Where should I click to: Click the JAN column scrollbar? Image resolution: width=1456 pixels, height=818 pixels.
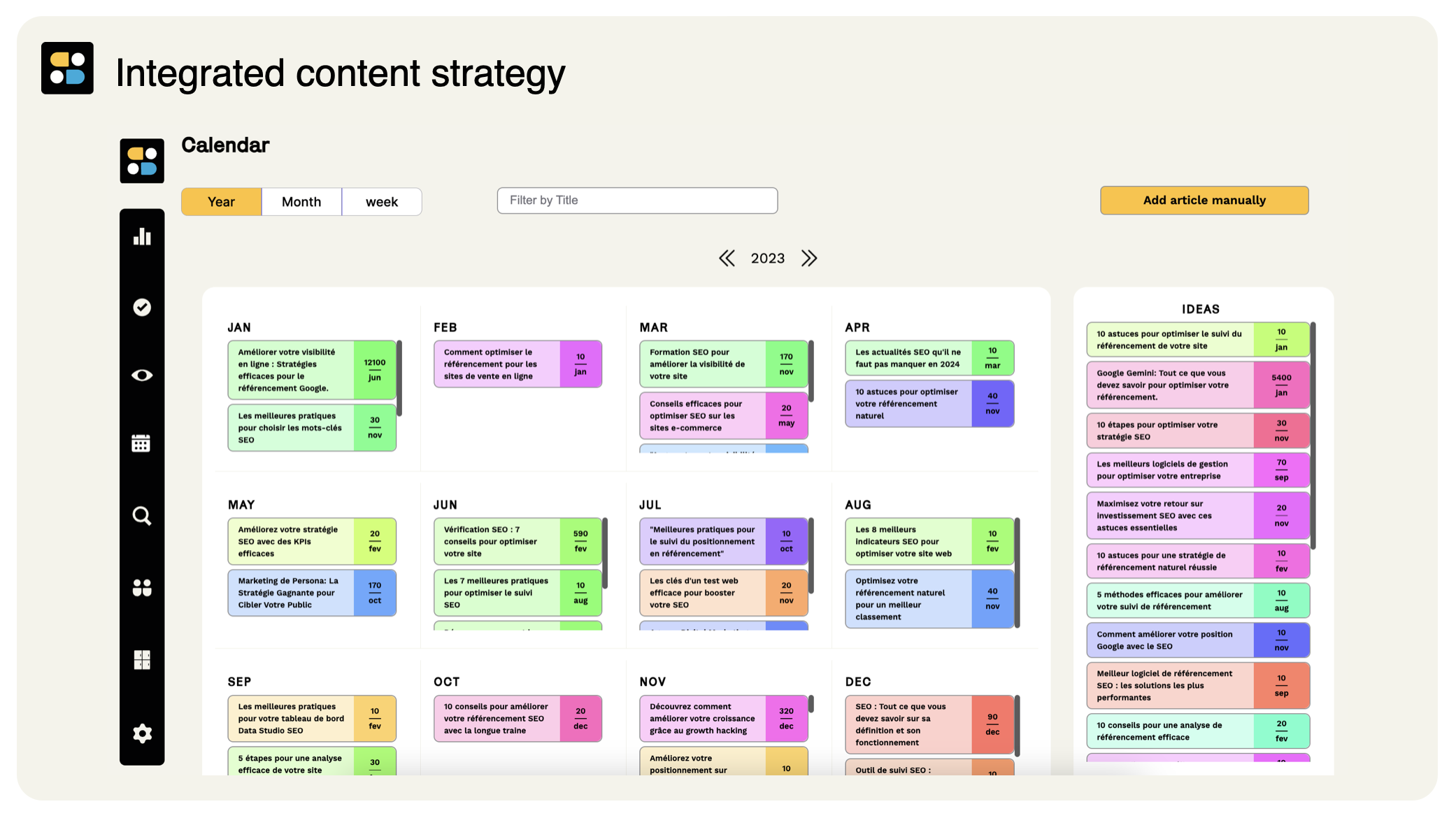(x=399, y=378)
